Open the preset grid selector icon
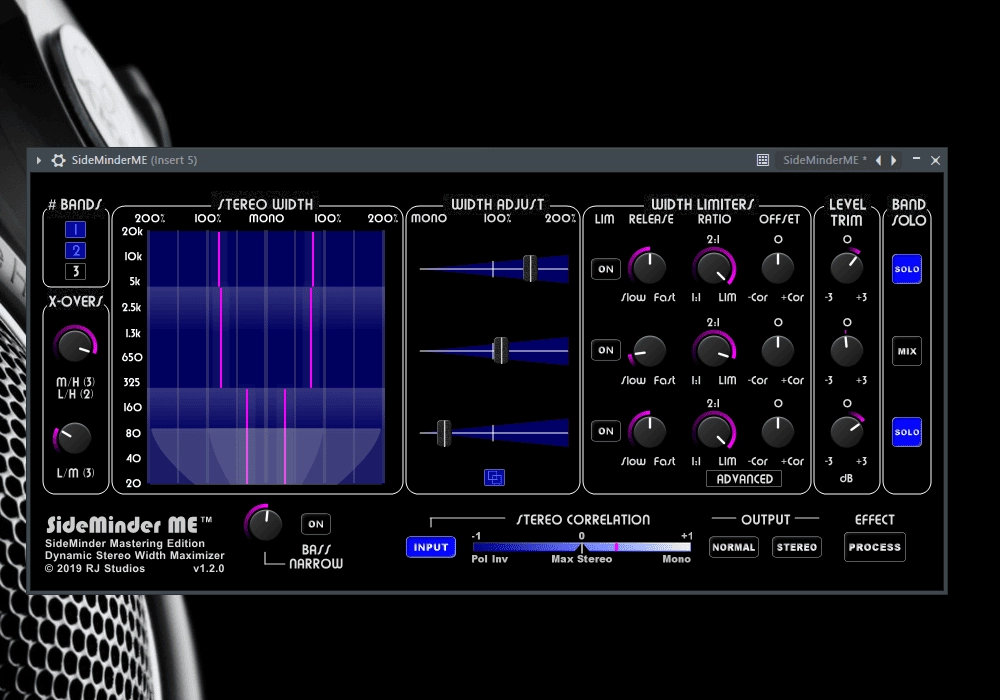The width and height of the screenshot is (1000, 700). [x=762, y=160]
